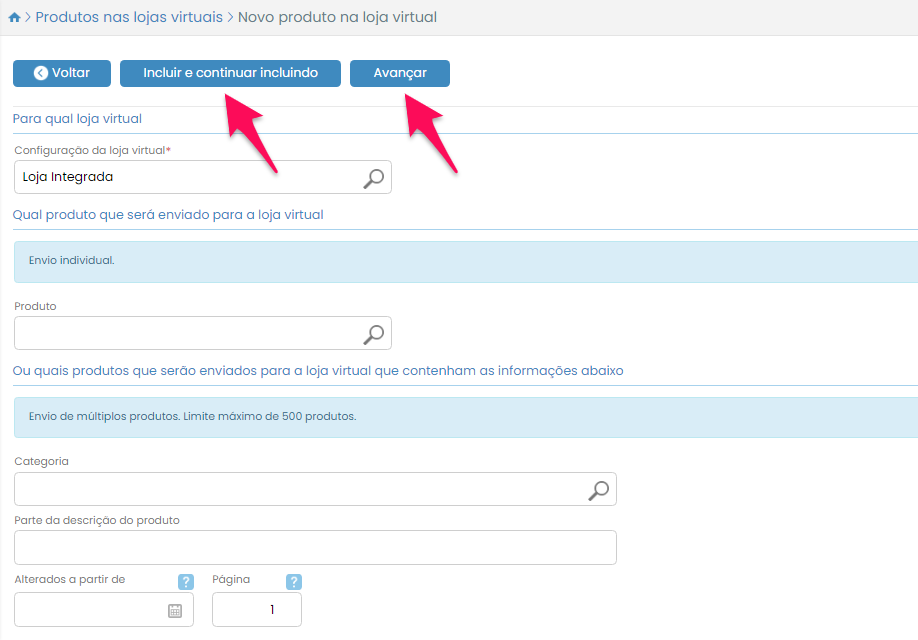Search categories using the Categoria magnifier icon
The height and width of the screenshot is (640, 918).
[598, 490]
